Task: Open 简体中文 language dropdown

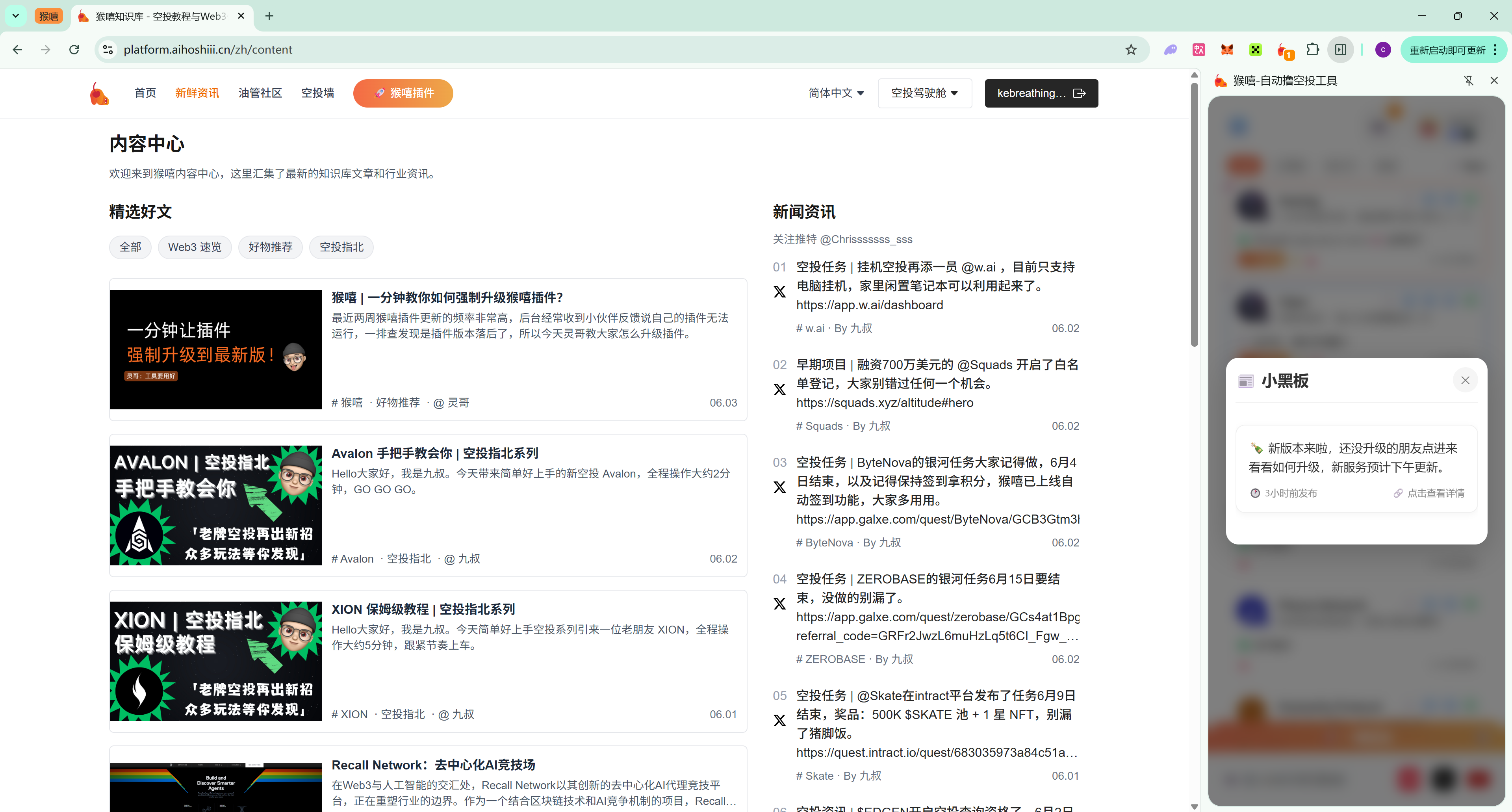Action: tap(836, 93)
